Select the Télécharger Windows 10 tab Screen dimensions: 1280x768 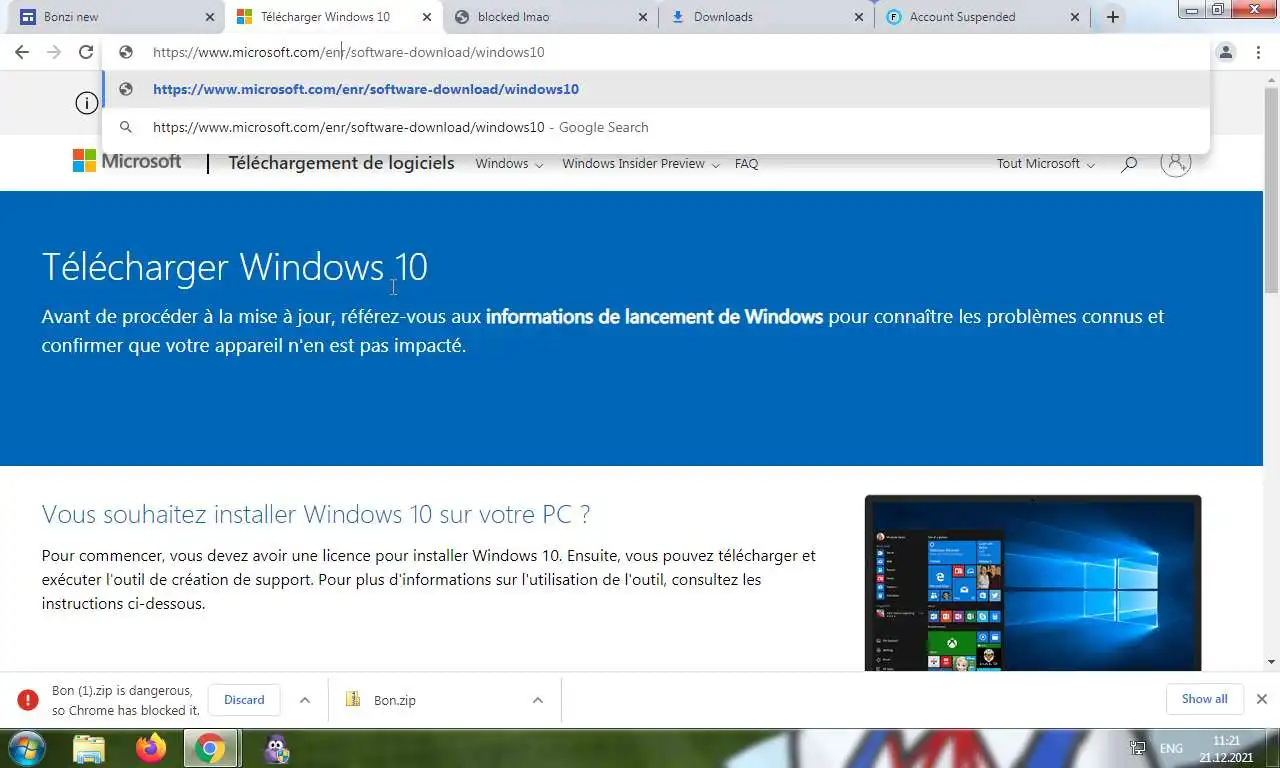[334, 17]
